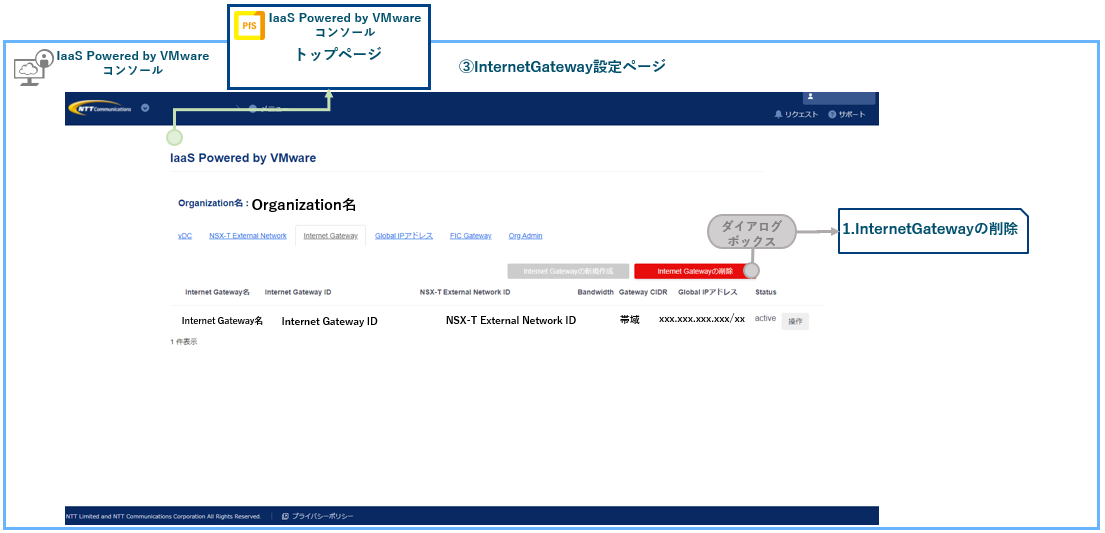1105x533 pixels.
Task: Open プライバシーポリシー link in footer
Action: click(x=318, y=516)
